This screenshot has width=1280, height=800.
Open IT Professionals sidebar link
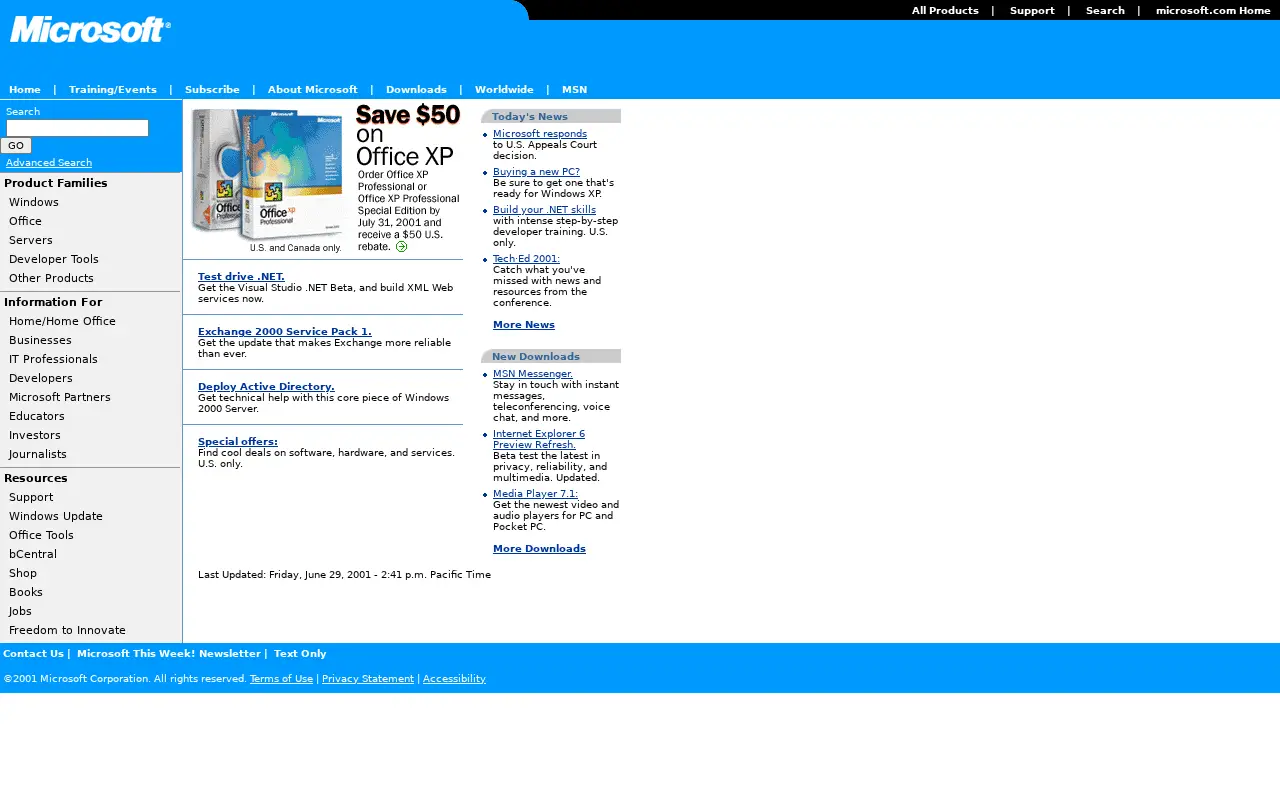tap(53, 359)
